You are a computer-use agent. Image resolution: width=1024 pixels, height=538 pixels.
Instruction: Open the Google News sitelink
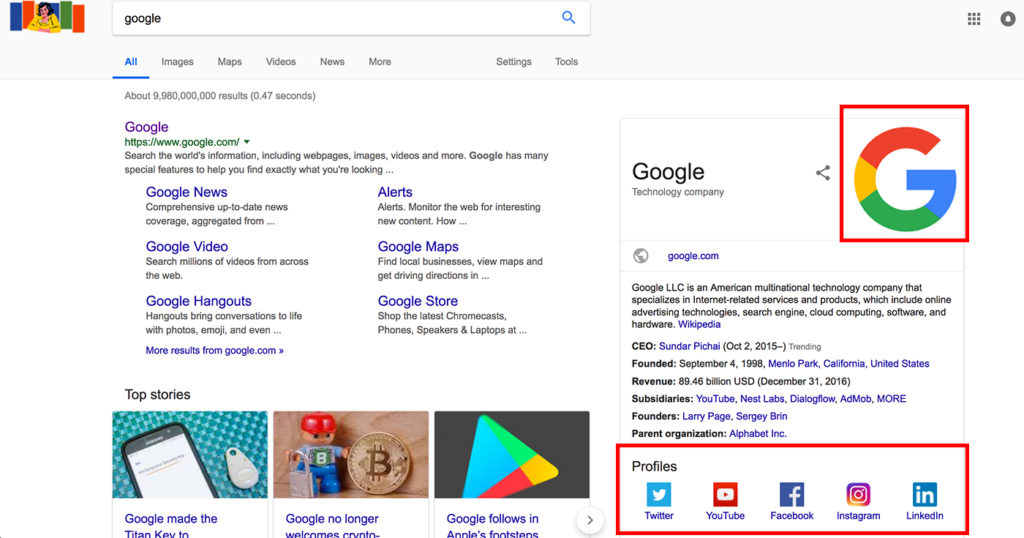(x=186, y=192)
